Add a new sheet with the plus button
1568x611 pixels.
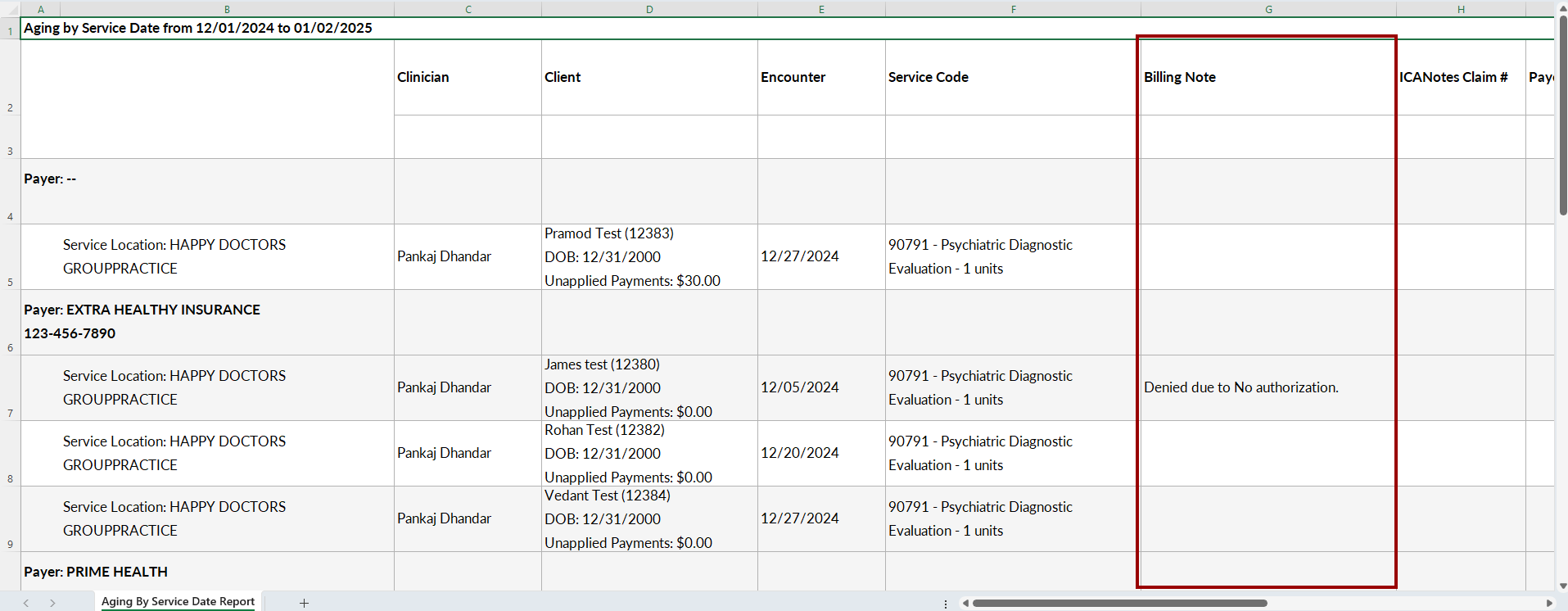click(304, 603)
